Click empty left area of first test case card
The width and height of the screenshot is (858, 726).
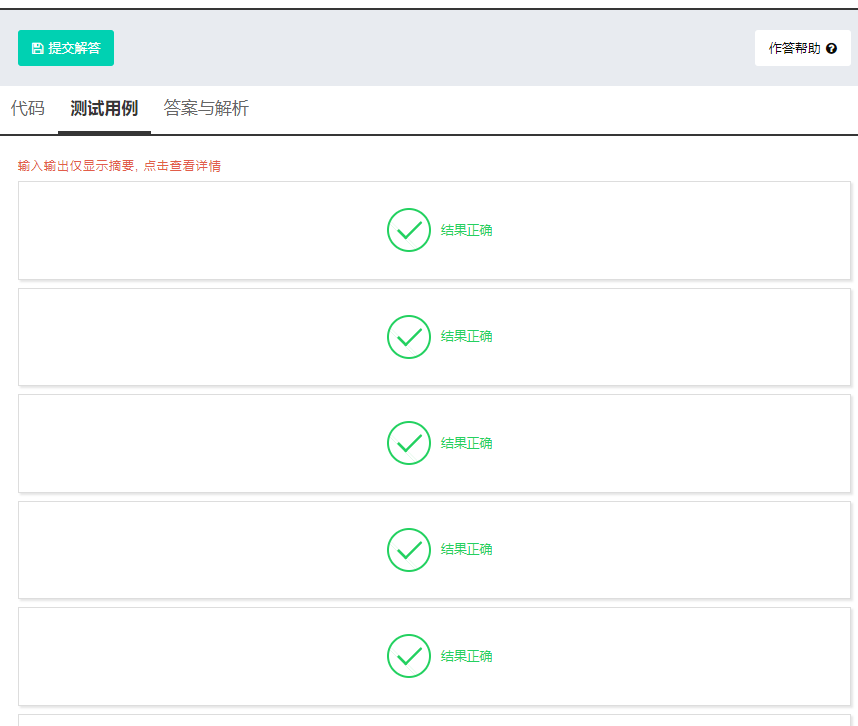(150, 230)
